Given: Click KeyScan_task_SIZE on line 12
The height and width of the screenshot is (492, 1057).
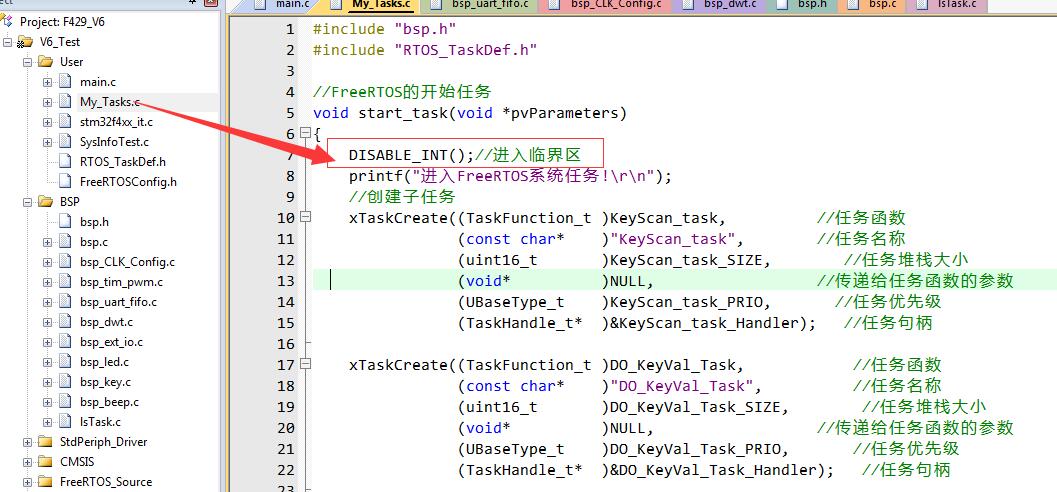Looking at the screenshot, I should point(686,259).
